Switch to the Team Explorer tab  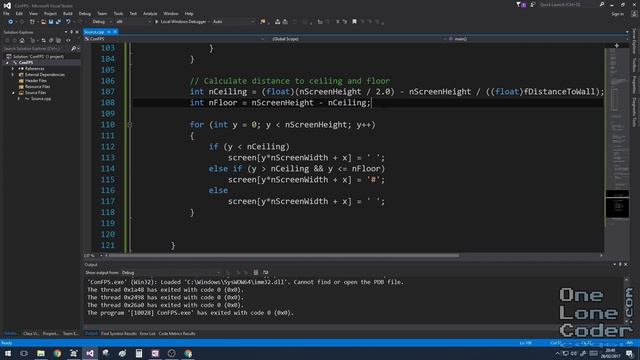tap(70, 333)
